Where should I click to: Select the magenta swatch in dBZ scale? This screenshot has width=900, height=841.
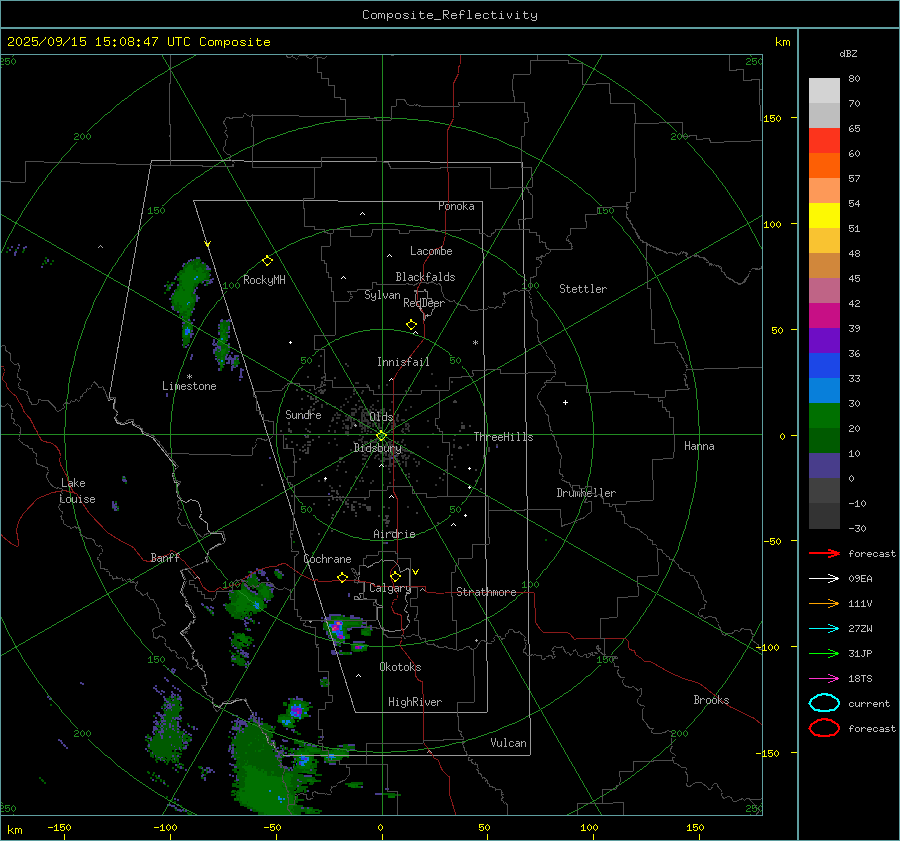(824, 315)
